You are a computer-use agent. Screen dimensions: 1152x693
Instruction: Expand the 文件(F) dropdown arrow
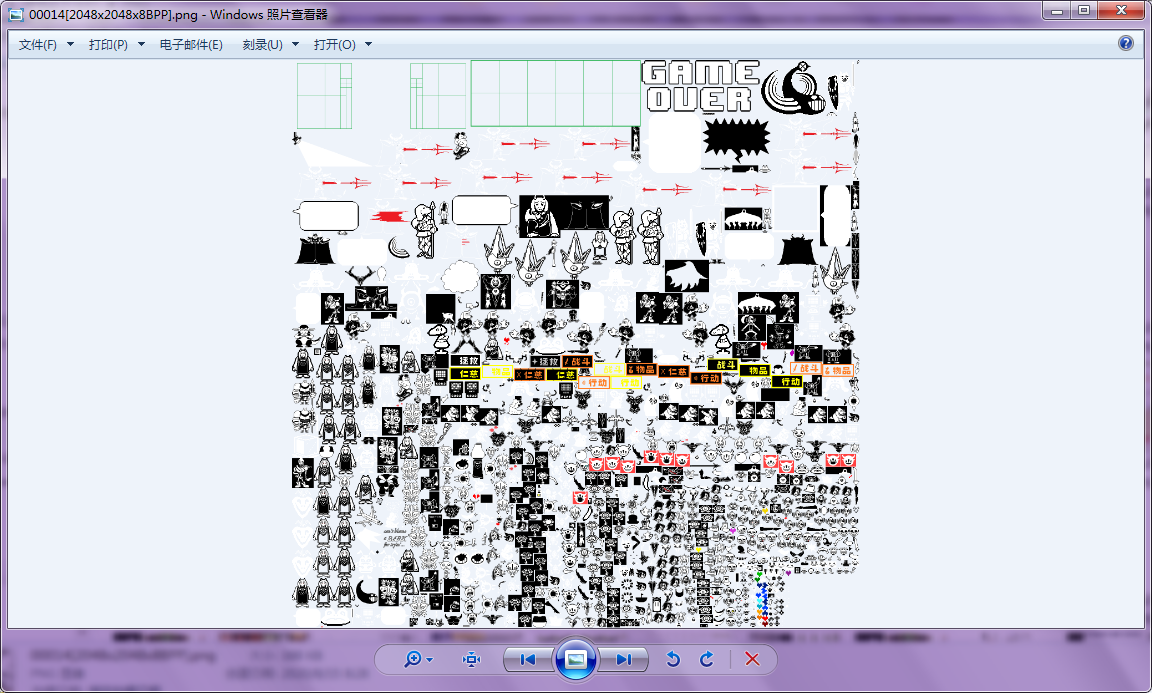click(71, 45)
